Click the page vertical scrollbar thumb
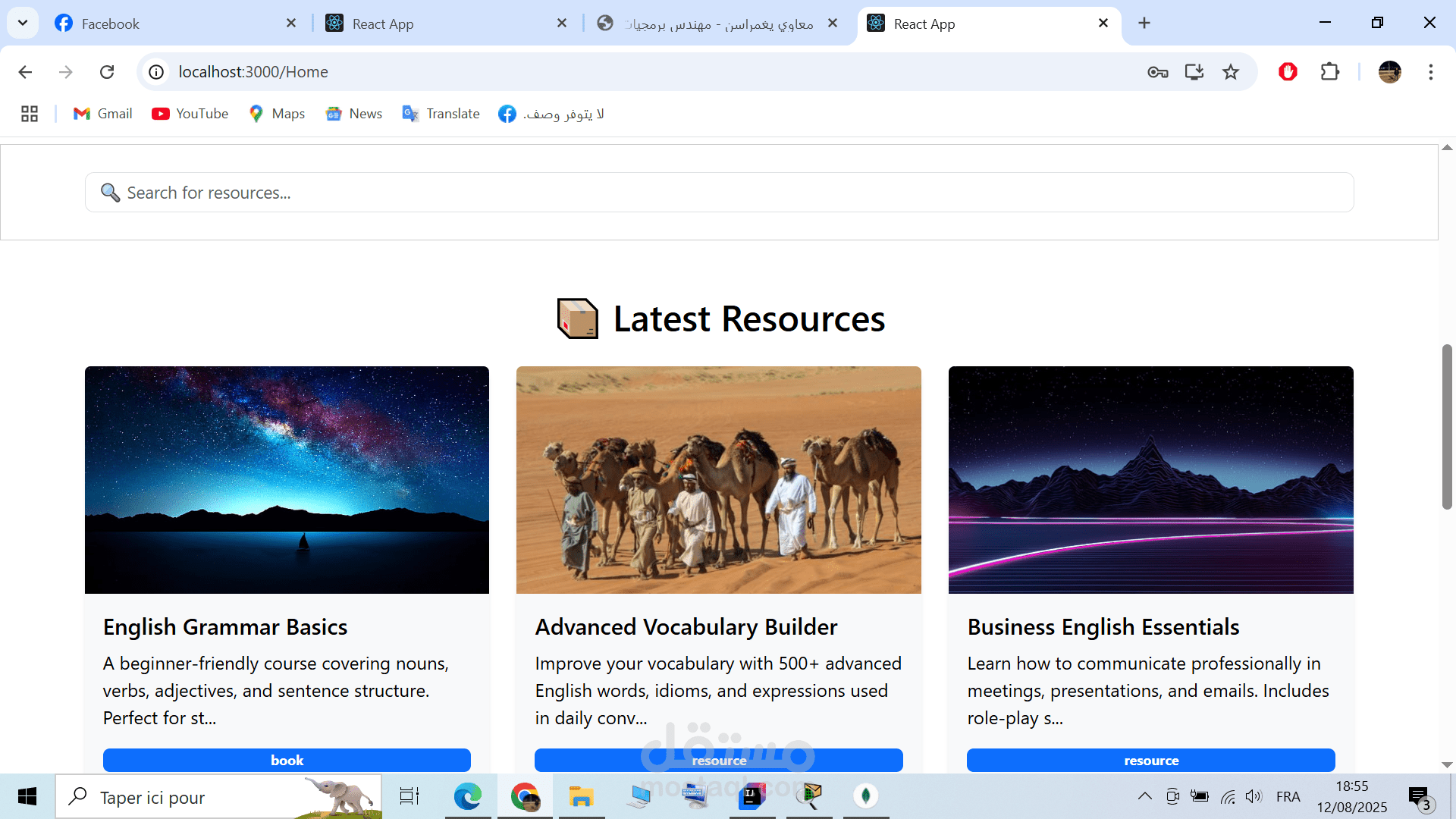1456x819 pixels. (x=1446, y=426)
